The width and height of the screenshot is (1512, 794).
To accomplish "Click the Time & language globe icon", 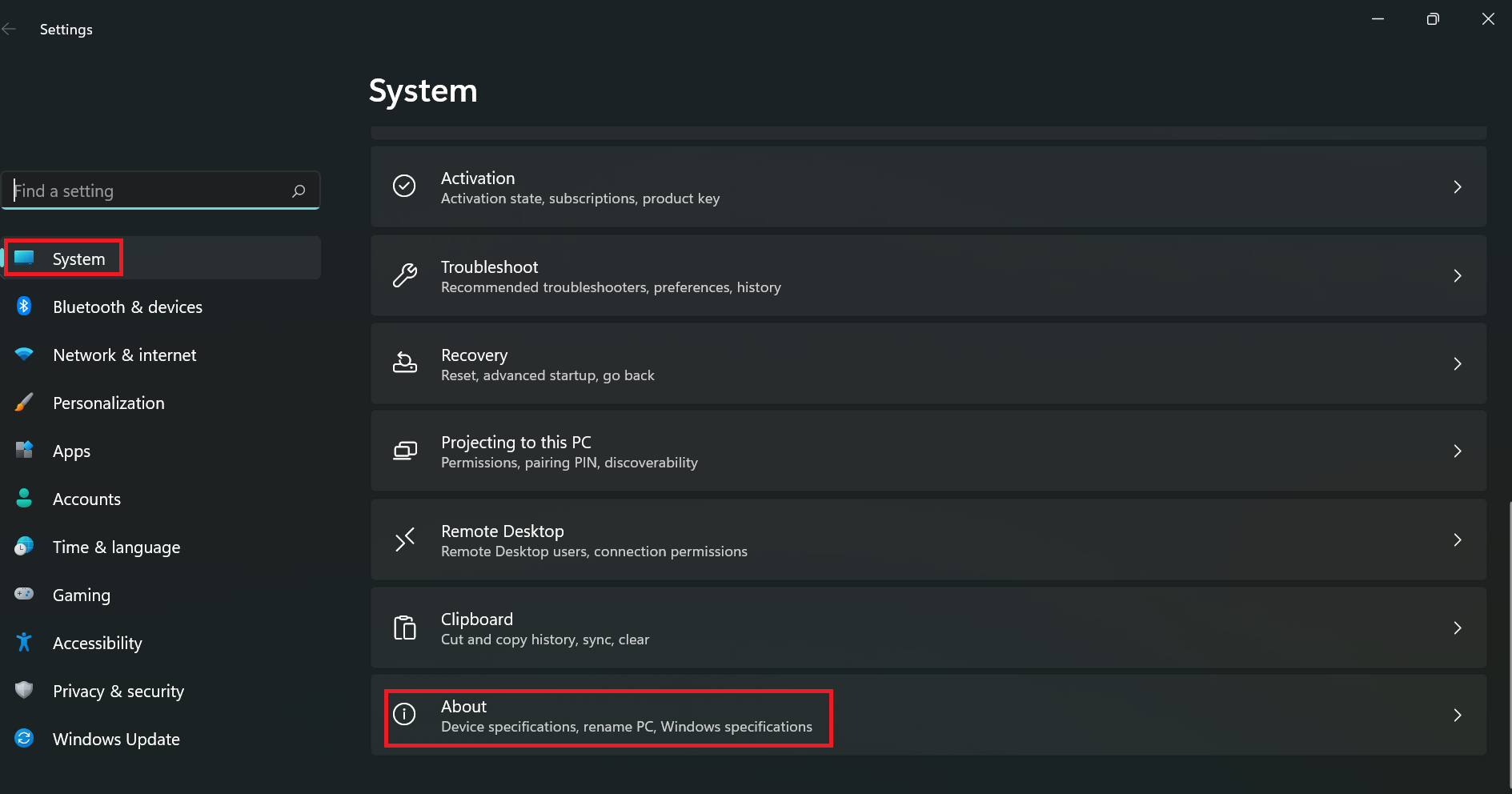I will click(x=24, y=546).
